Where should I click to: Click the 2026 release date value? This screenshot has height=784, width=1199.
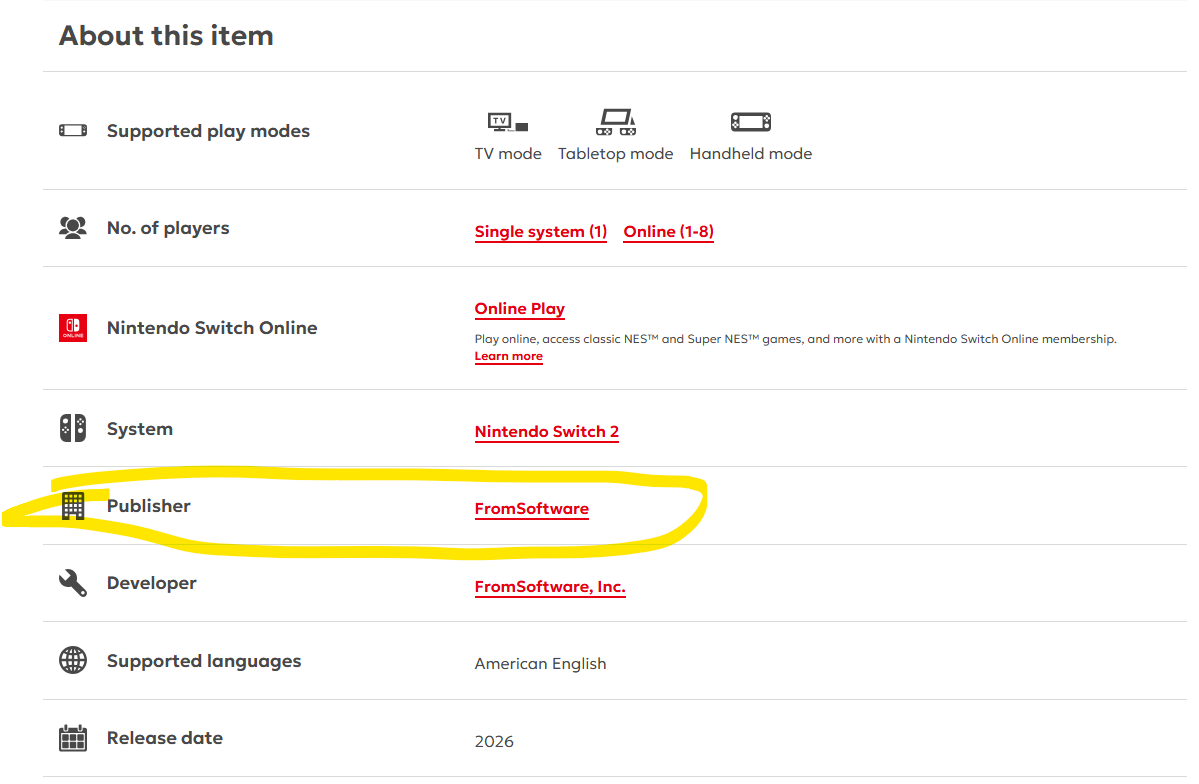494,741
